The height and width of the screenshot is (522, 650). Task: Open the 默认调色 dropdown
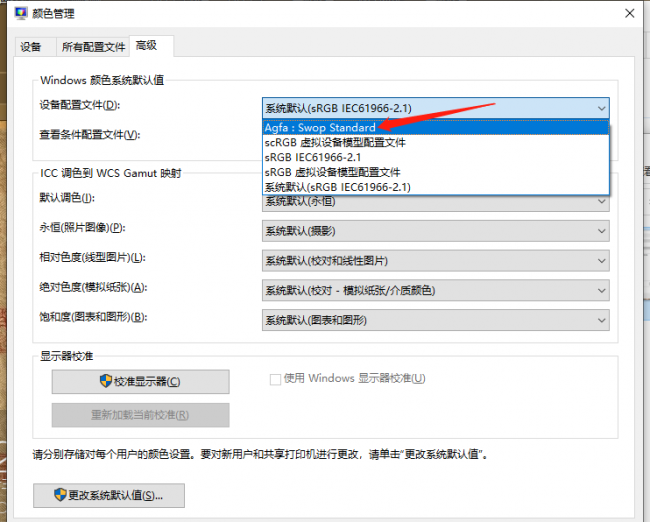tap(436, 202)
